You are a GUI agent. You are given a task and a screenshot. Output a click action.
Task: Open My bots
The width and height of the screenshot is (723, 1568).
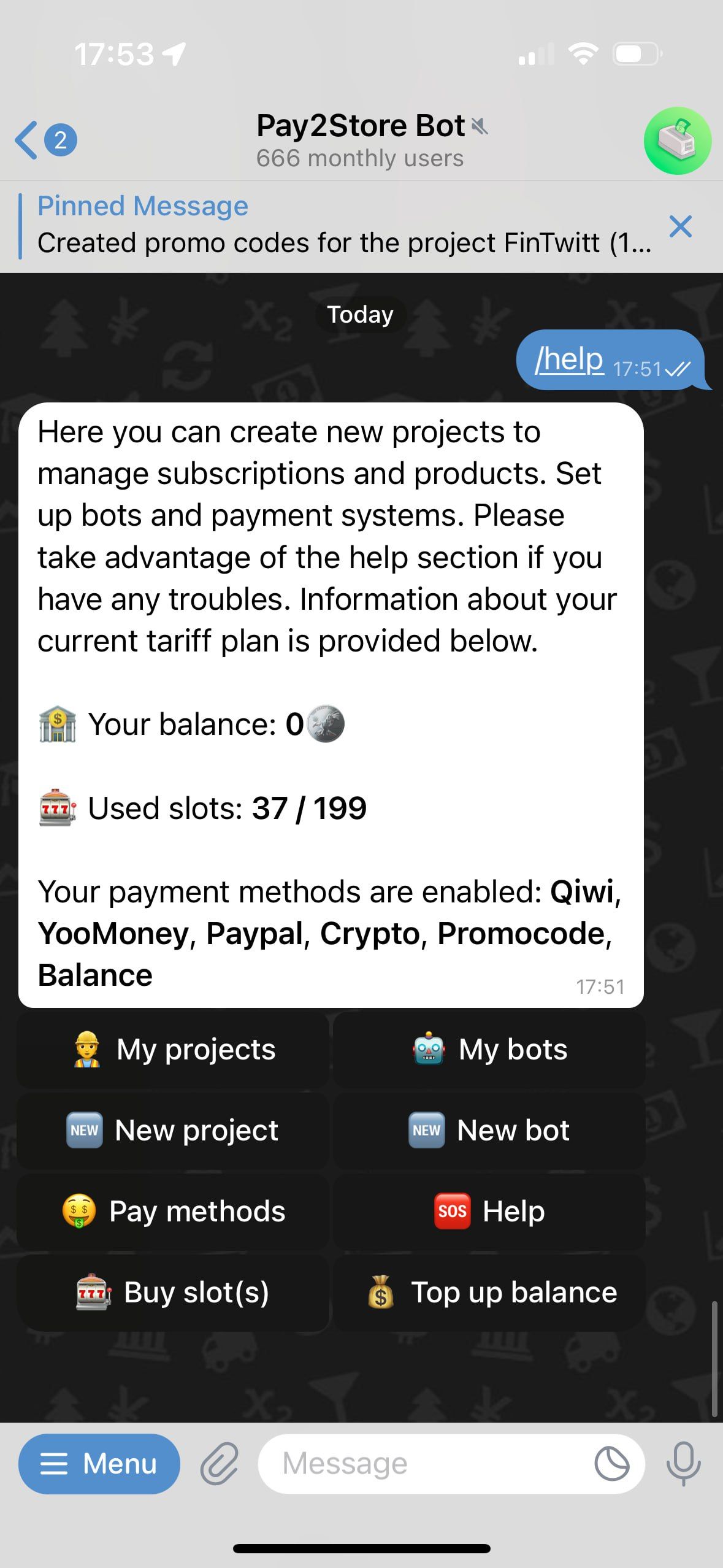pos(489,1050)
